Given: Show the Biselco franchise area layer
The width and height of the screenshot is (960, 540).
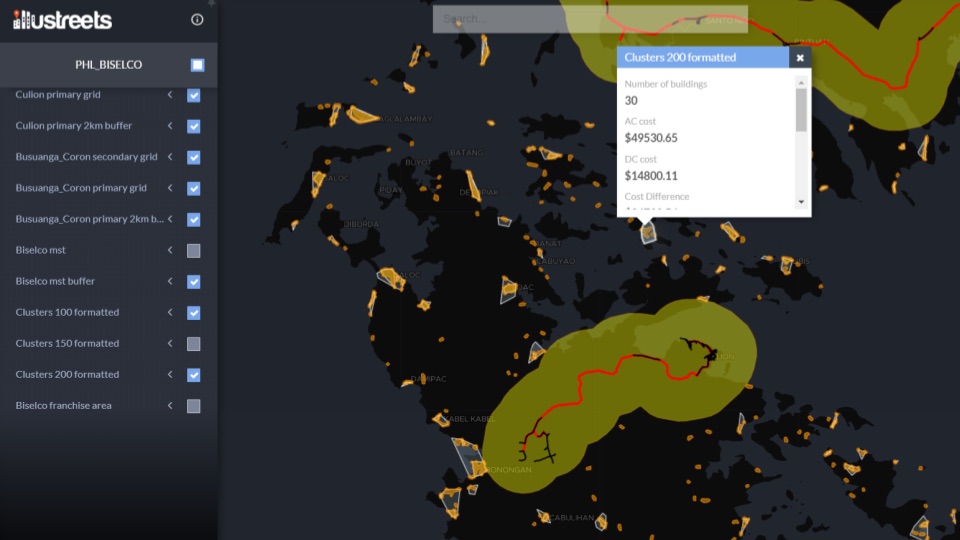Looking at the screenshot, I should point(194,406).
